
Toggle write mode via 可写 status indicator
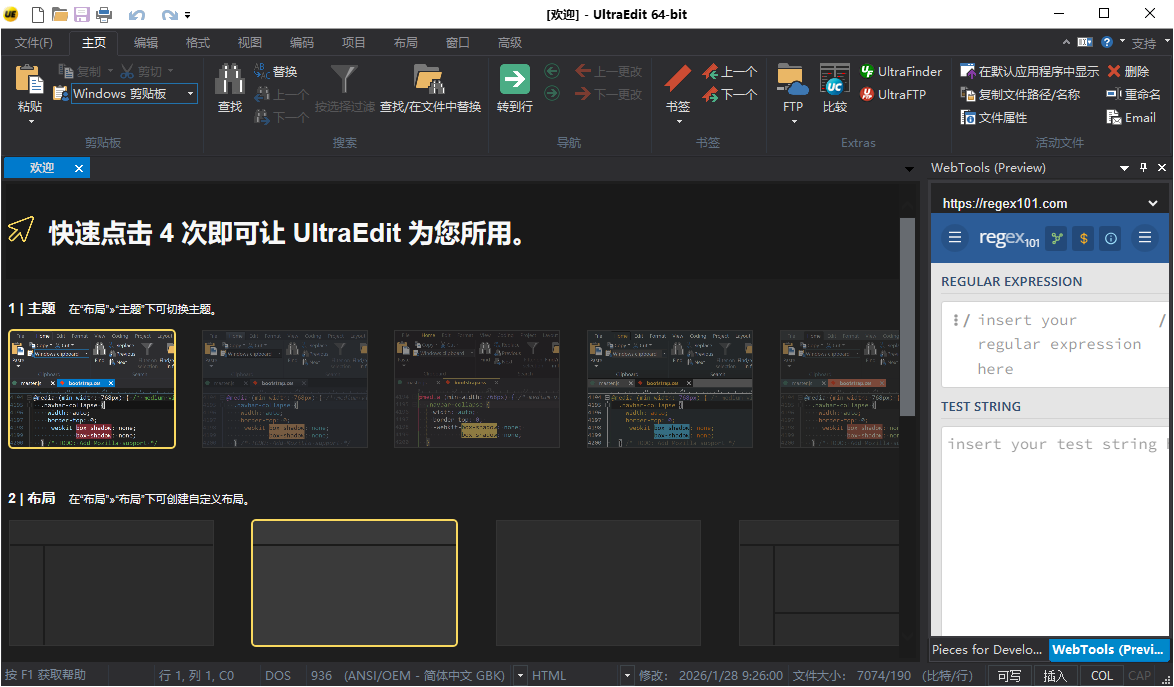pos(1008,675)
